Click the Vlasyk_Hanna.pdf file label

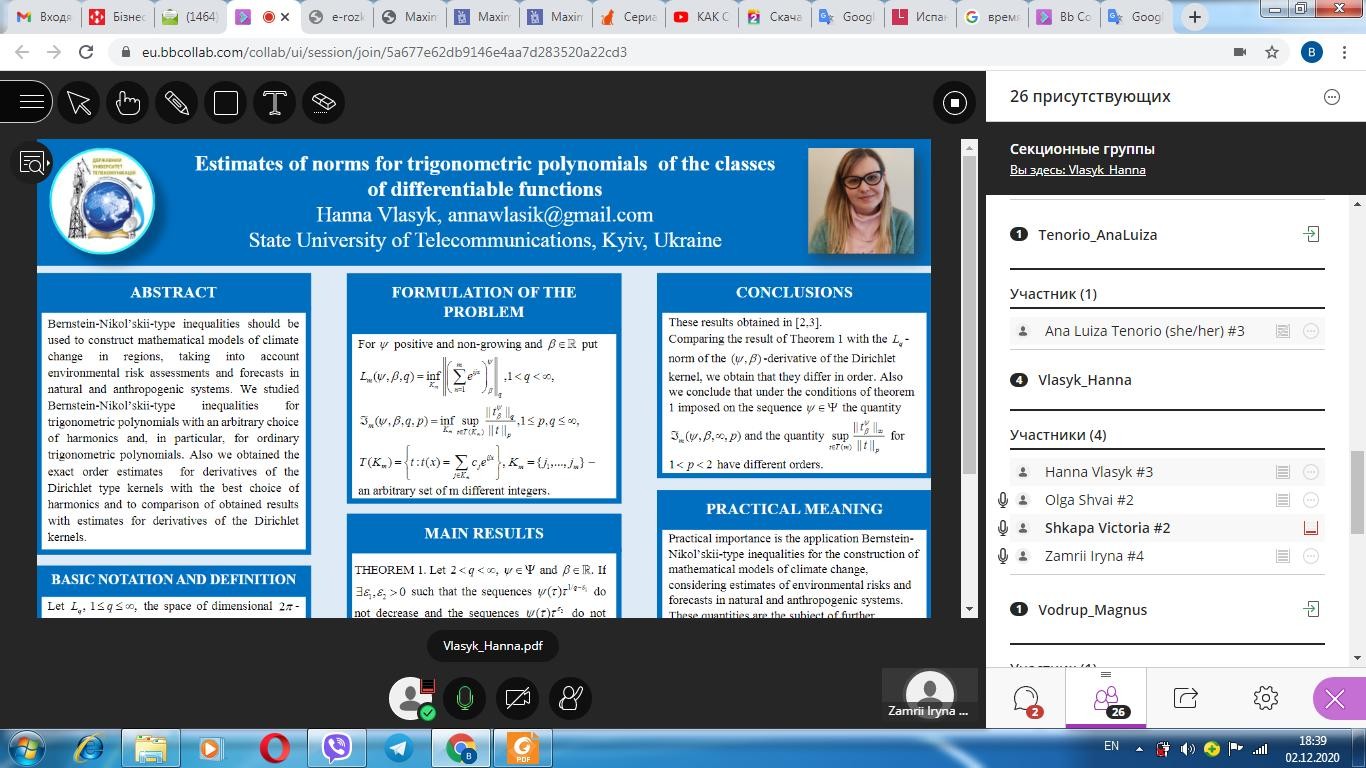click(x=493, y=646)
